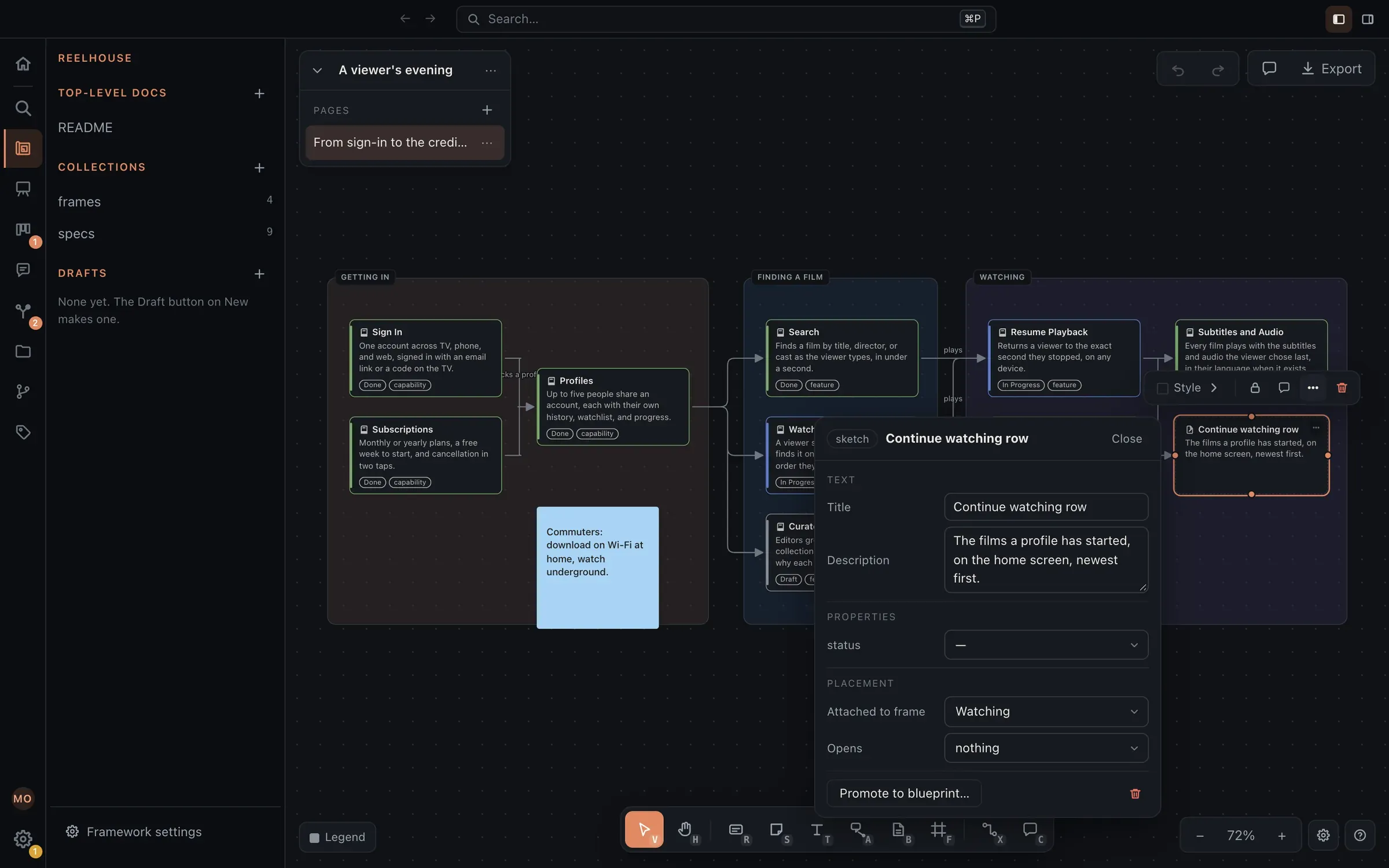
Task: Add a new page
Action: coord(487,110)
